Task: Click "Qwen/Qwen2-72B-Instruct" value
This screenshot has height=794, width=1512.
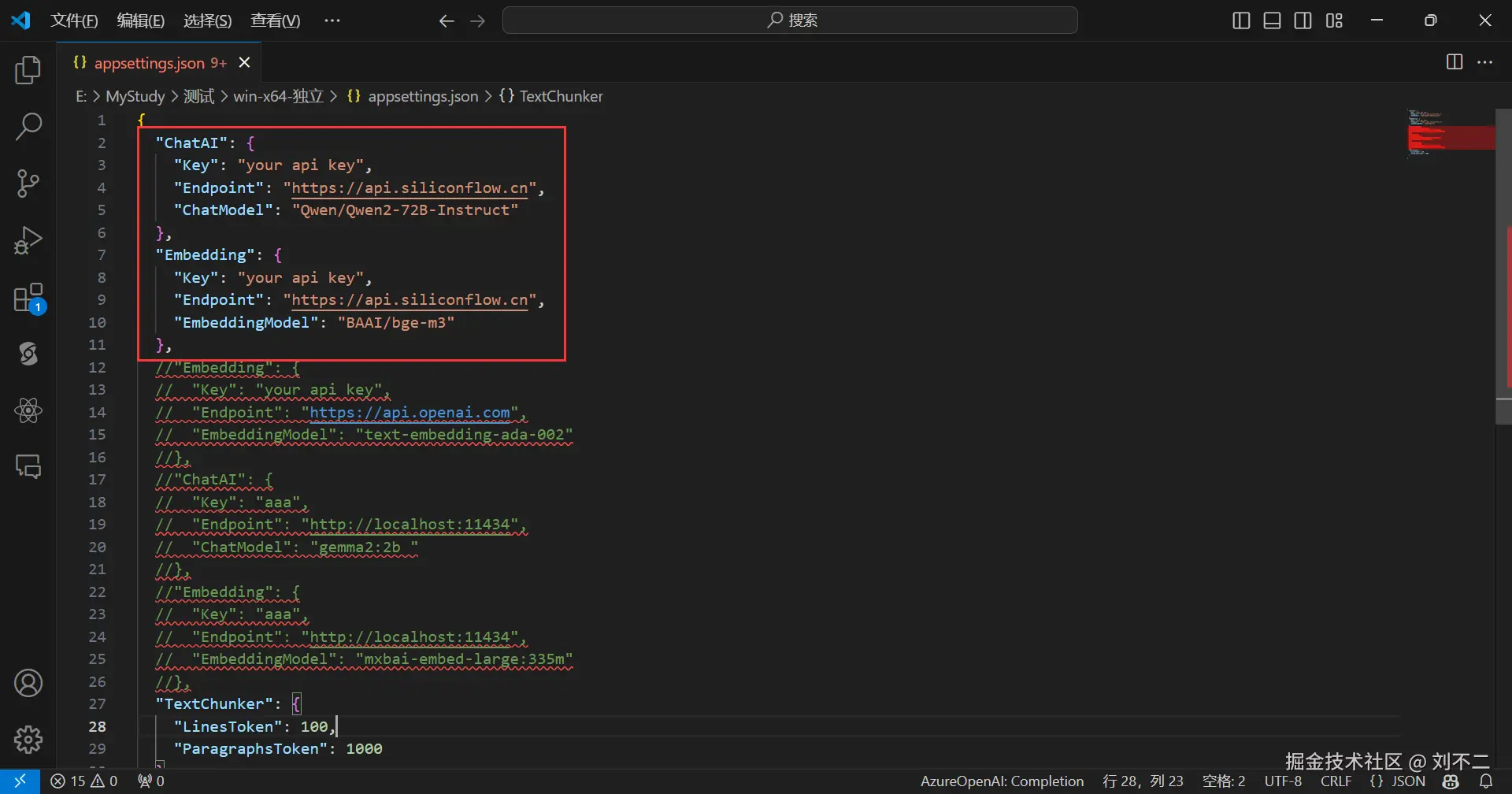Action: click(406, 210)
